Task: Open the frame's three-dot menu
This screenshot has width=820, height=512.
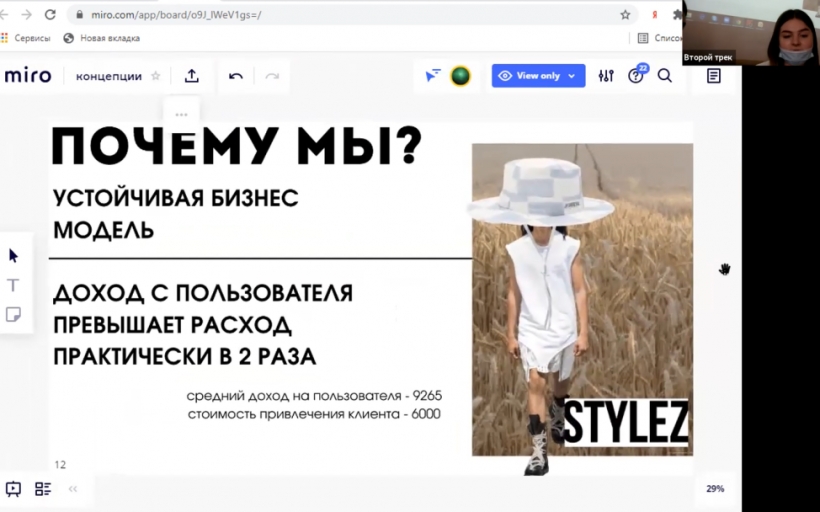Action: 181,114
